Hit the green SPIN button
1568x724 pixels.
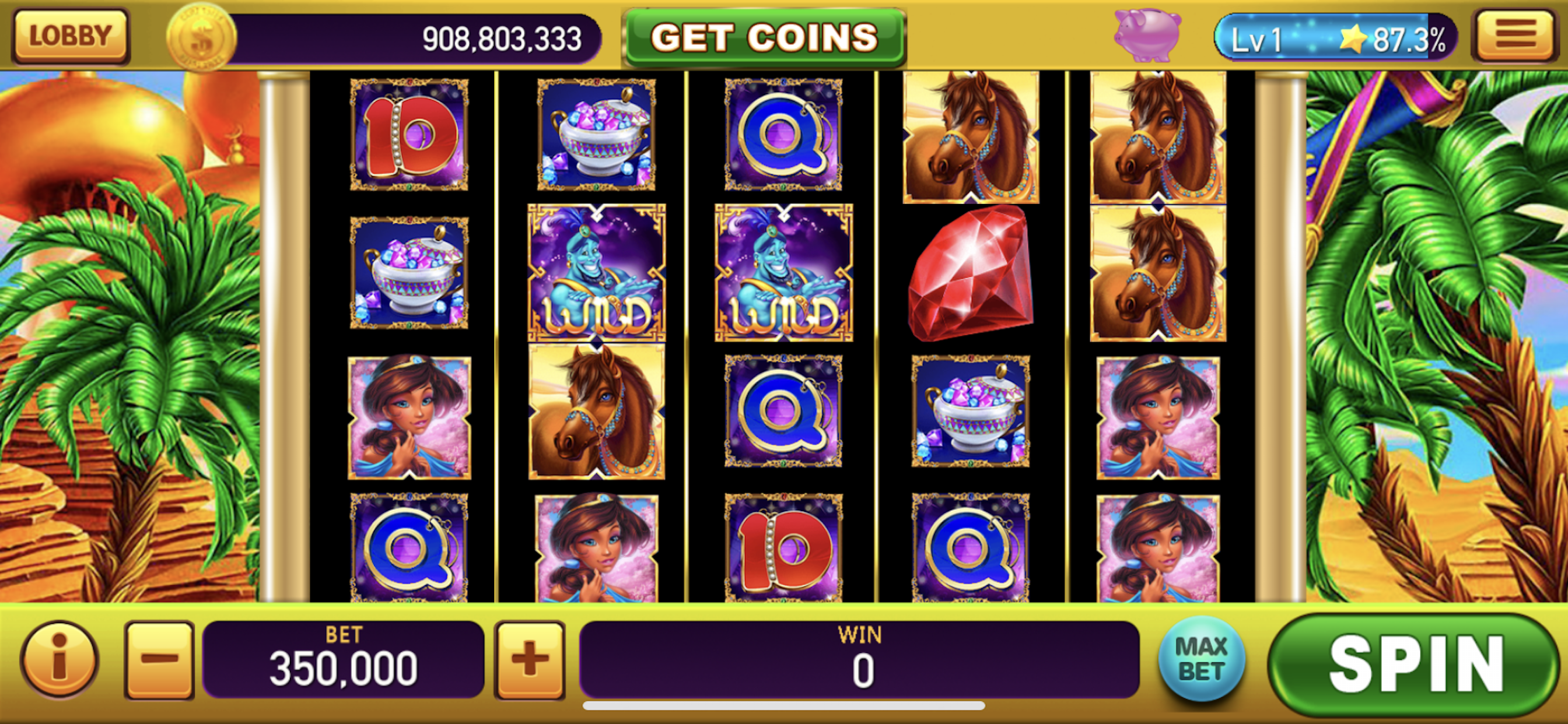pos(1415,665)
